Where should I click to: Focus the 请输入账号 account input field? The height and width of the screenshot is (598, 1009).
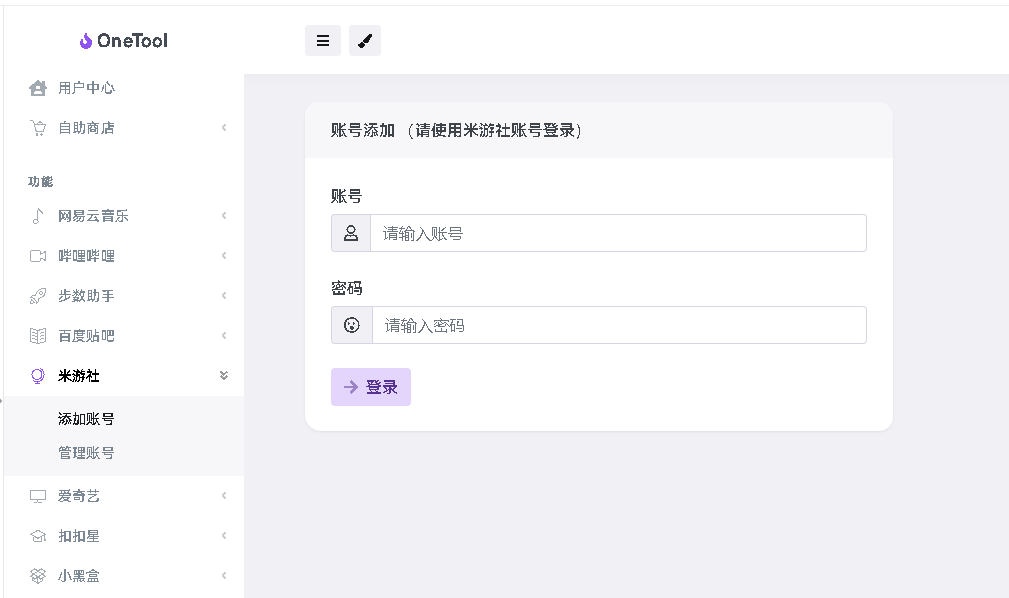coord(618,233)
